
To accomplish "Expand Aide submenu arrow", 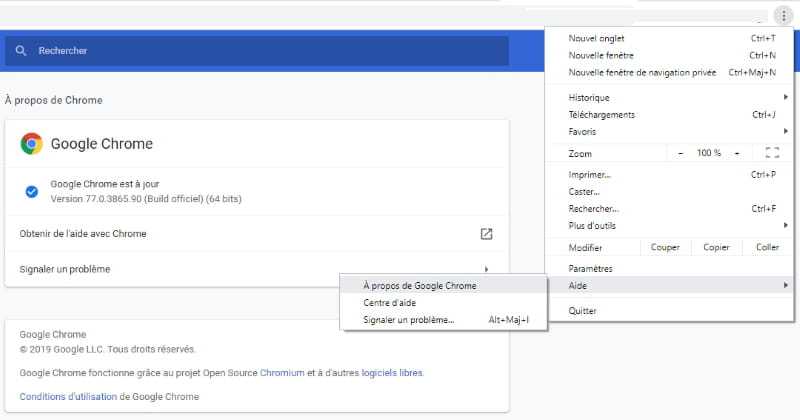I will click(786, 285).
